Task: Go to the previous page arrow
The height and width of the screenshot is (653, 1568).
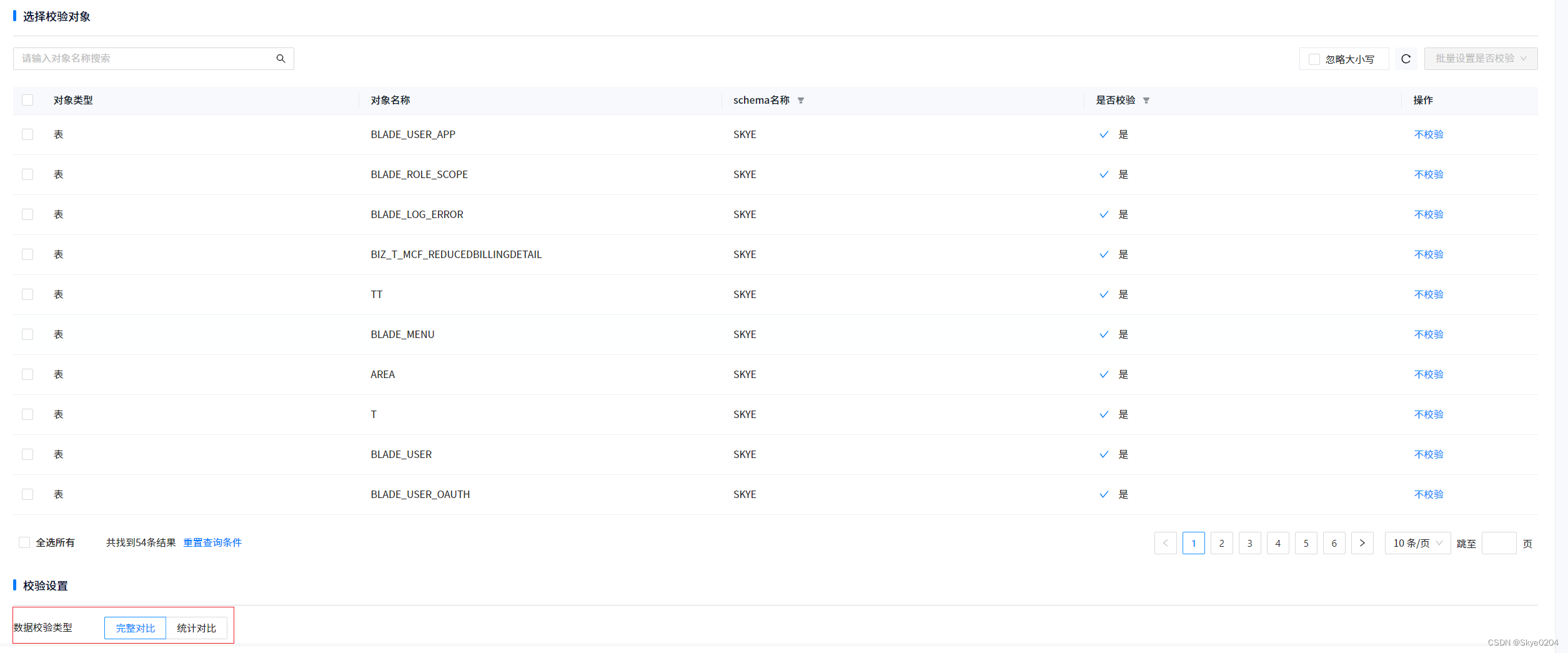Action: 1165,543
